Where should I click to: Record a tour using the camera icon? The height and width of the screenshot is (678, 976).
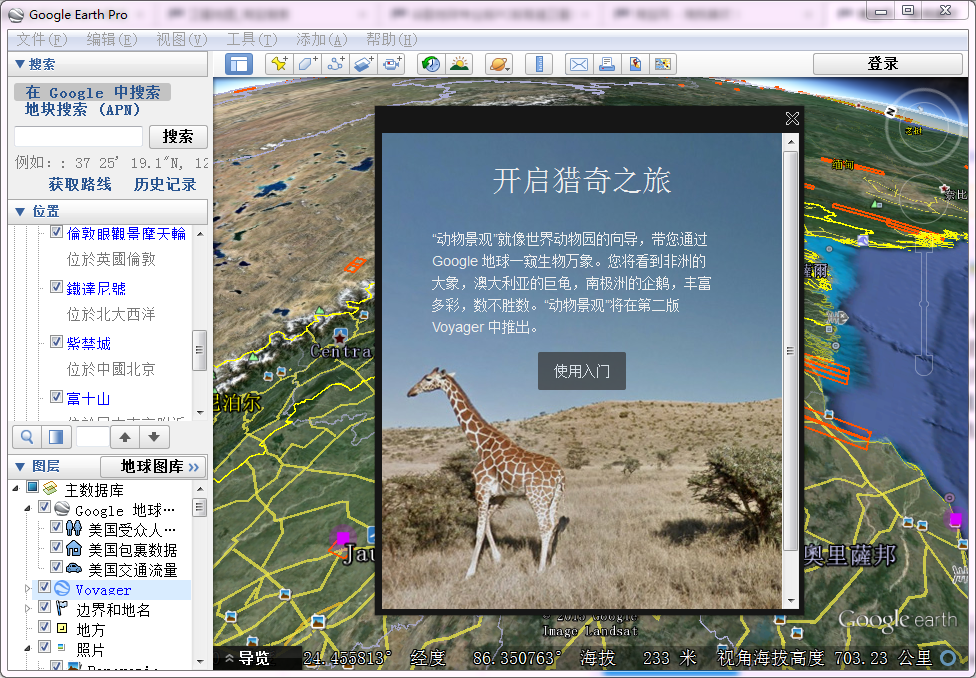392,64
